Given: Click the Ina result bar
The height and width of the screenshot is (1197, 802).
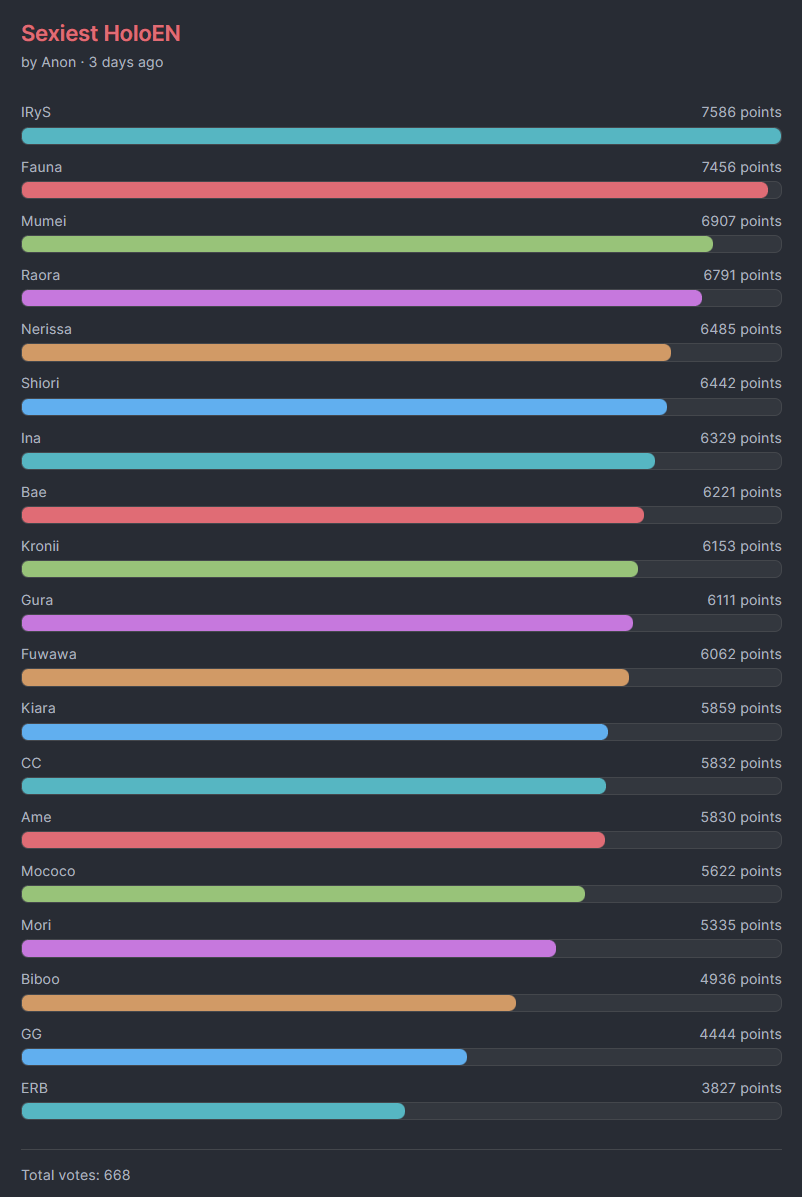Looking at the screenshot, I should [401, 461].
